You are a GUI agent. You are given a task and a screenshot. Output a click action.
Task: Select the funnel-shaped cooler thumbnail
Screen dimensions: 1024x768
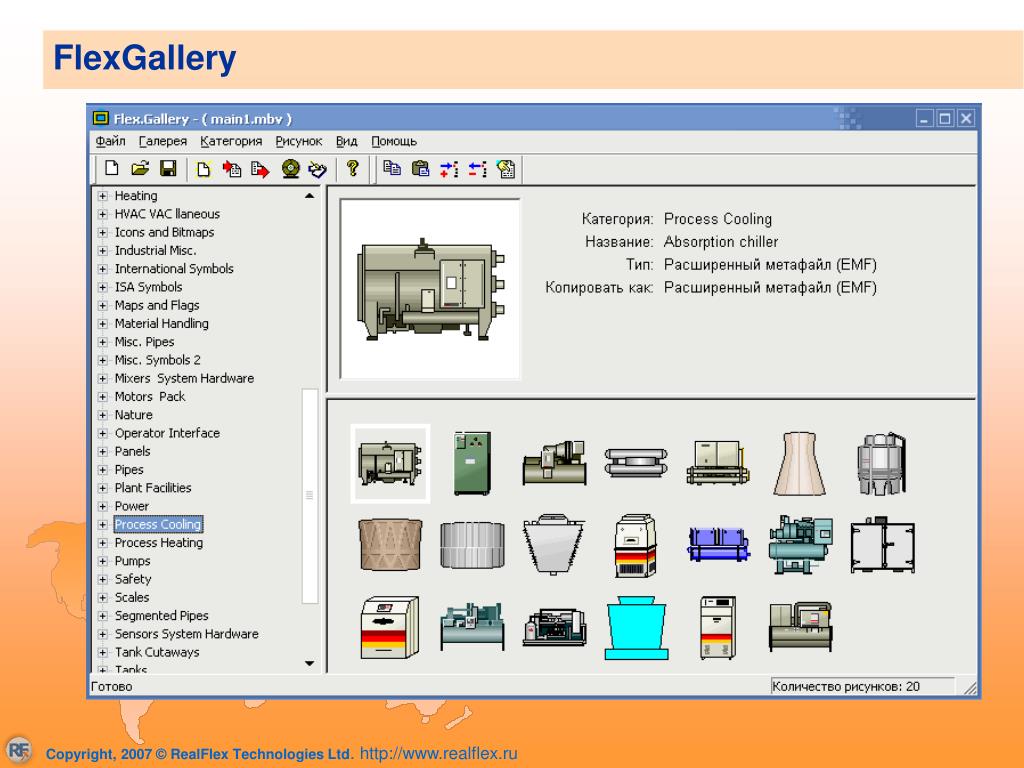pyautogui.click(x=554, y=545)
